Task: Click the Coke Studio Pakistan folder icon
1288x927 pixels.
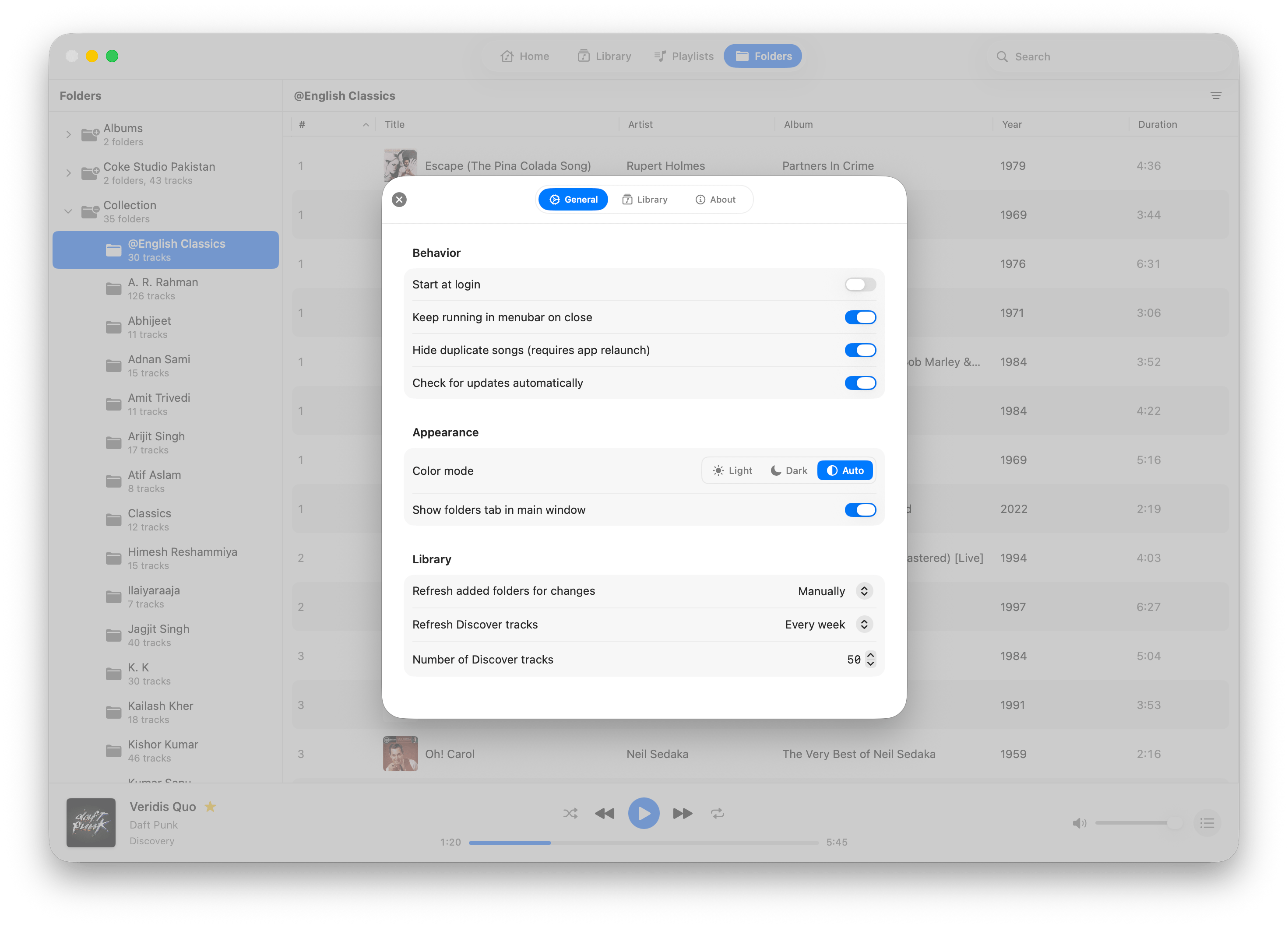Action: [90, 173]
